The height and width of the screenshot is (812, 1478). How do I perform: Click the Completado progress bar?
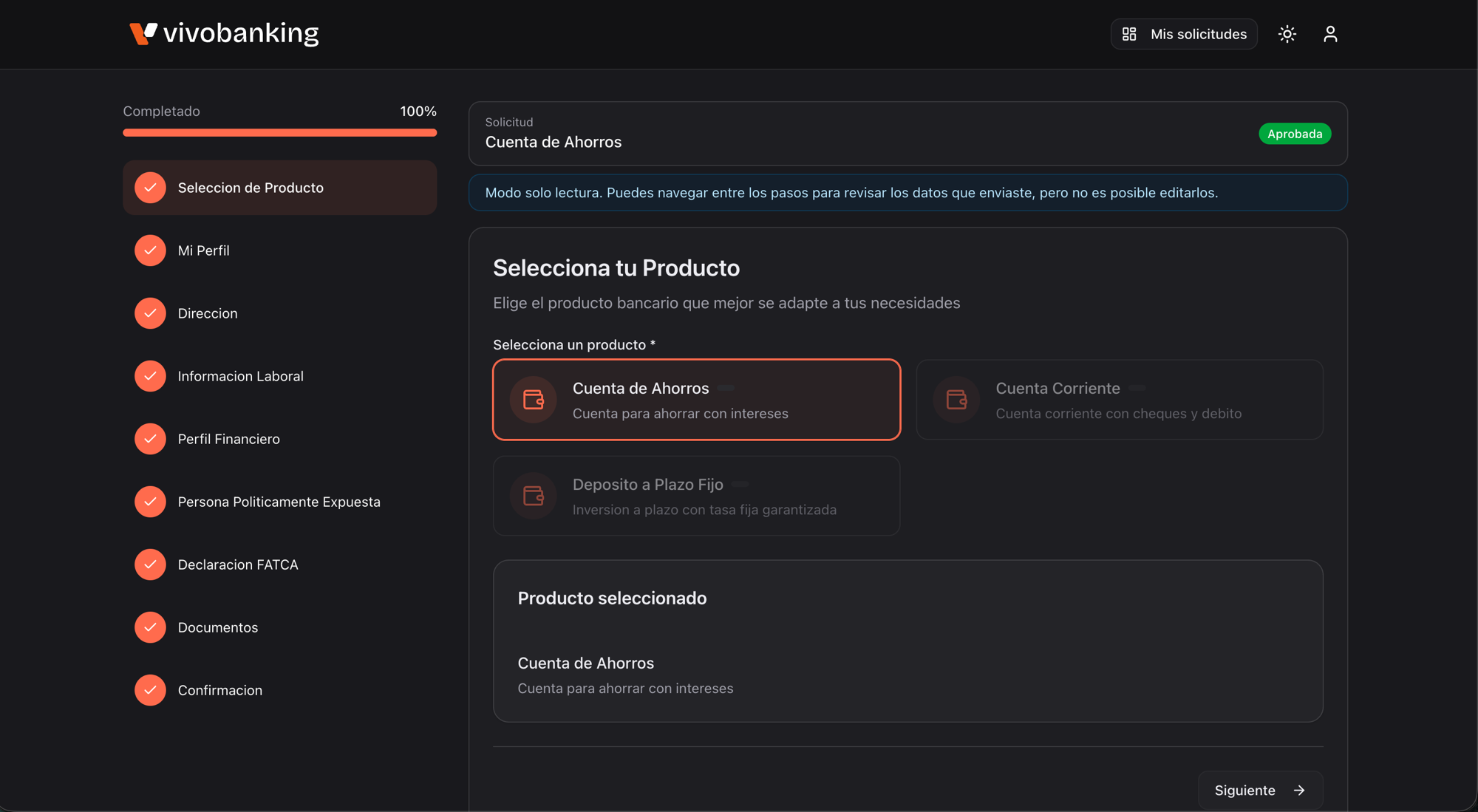pyautogui.click(x=279, y=133)
